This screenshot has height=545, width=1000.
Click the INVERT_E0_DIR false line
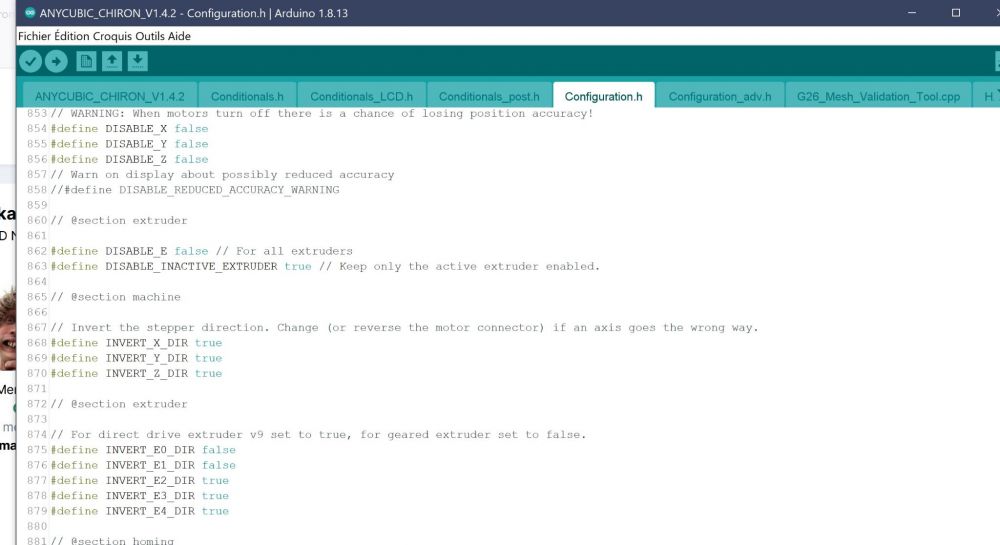[x=143, y=450]
